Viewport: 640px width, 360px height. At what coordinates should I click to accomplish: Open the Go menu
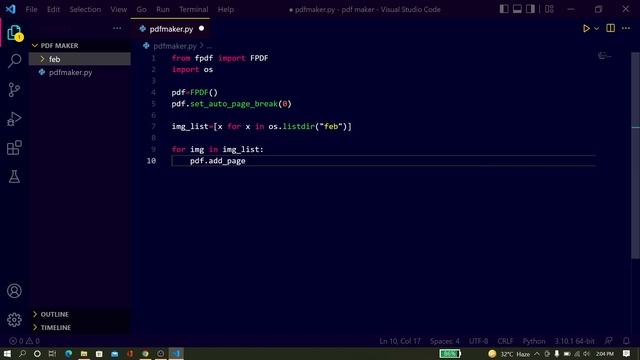pos(141,9)
